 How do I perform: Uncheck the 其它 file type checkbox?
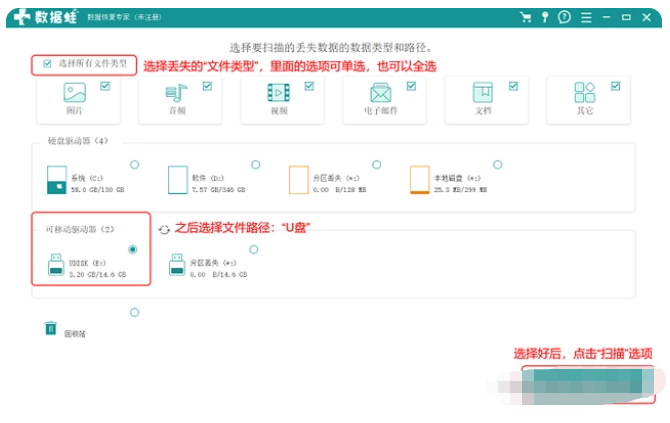[616, 86]
